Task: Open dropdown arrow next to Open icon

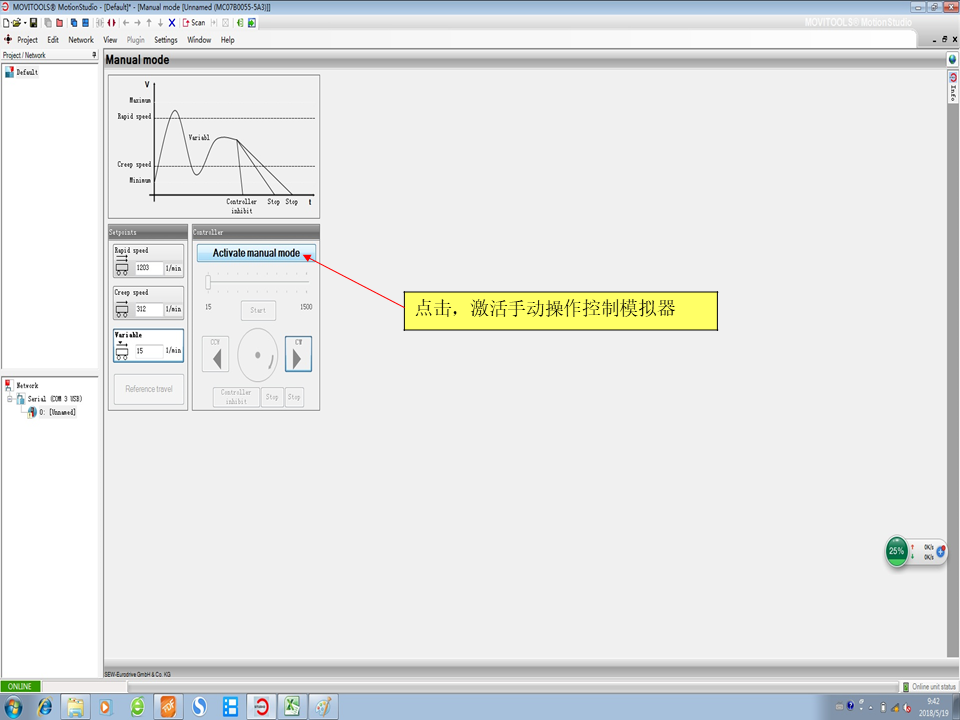Action: tap(22, 22)
